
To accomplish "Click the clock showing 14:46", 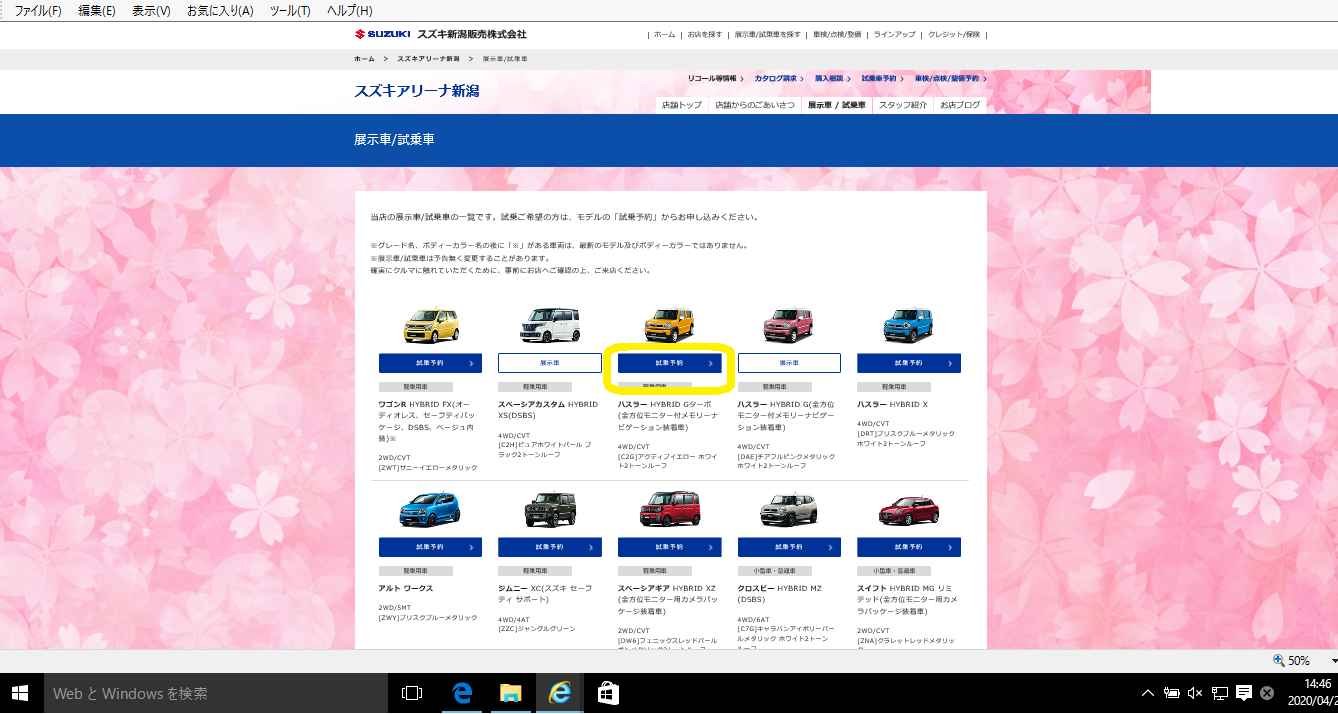I will coord(1318,684).
